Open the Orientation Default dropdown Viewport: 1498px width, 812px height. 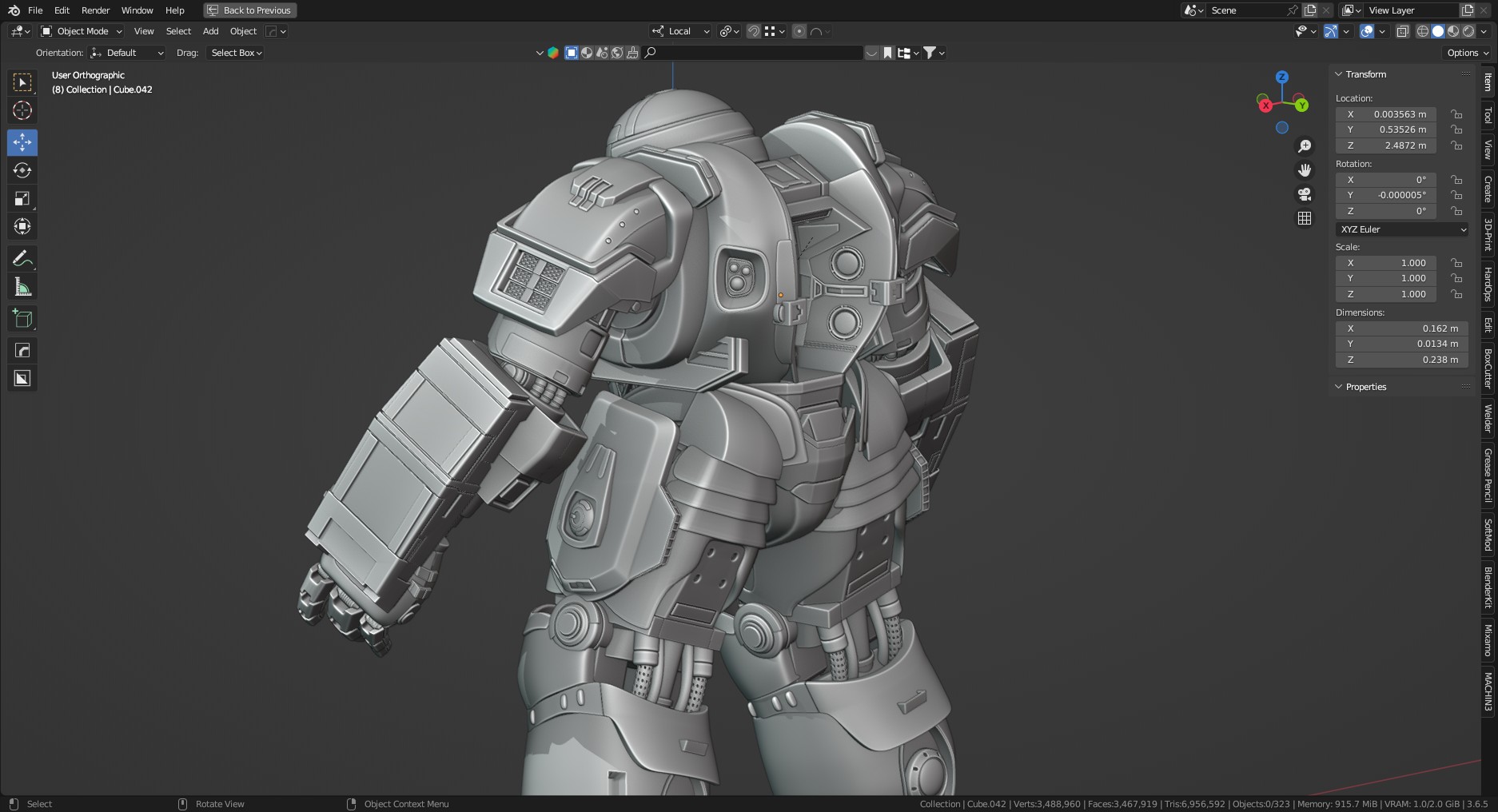coord(127,53)
